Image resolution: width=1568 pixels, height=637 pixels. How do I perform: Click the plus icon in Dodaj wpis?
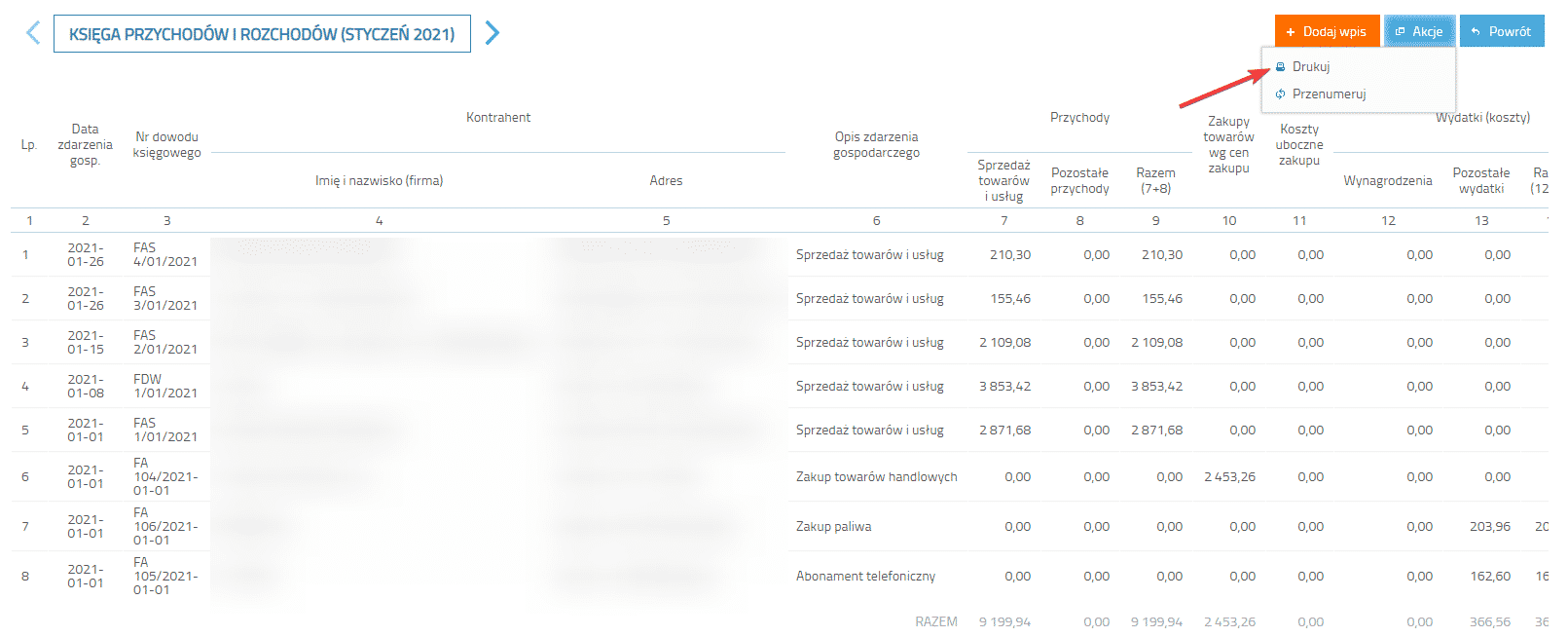point(1291,32)
